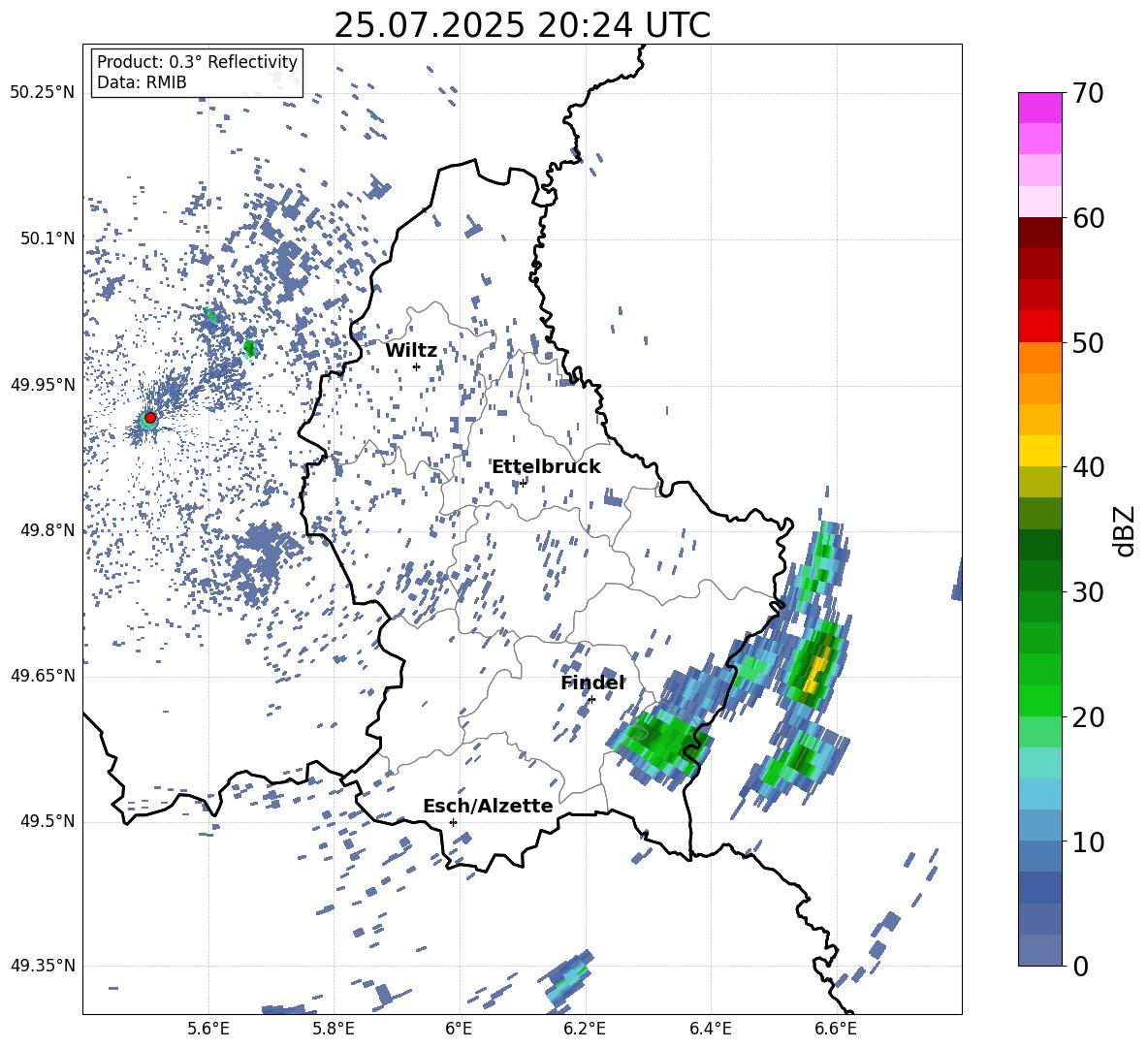1148x1048 pixels.
Task: Click the 49.65°N latitude label
Action: coord(43,675)
